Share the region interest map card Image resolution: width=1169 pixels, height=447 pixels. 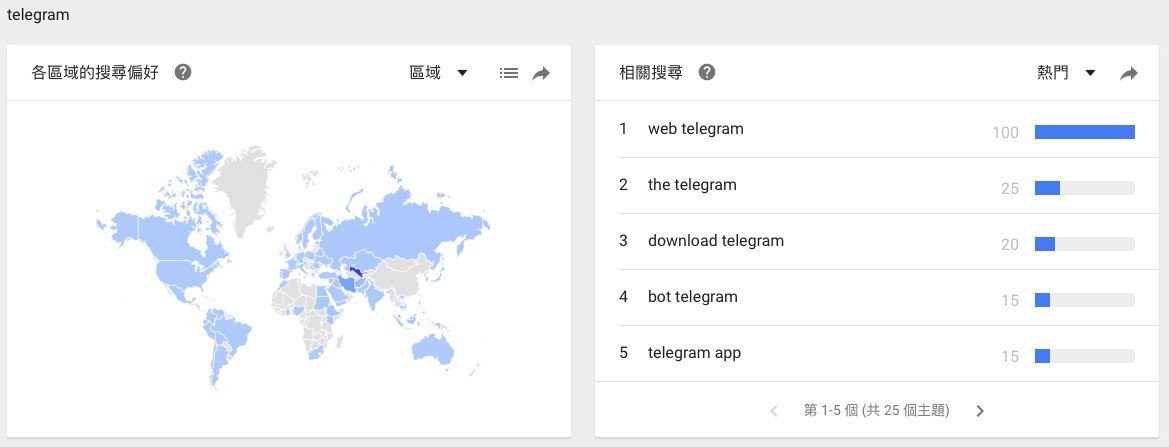pos(541,73)
